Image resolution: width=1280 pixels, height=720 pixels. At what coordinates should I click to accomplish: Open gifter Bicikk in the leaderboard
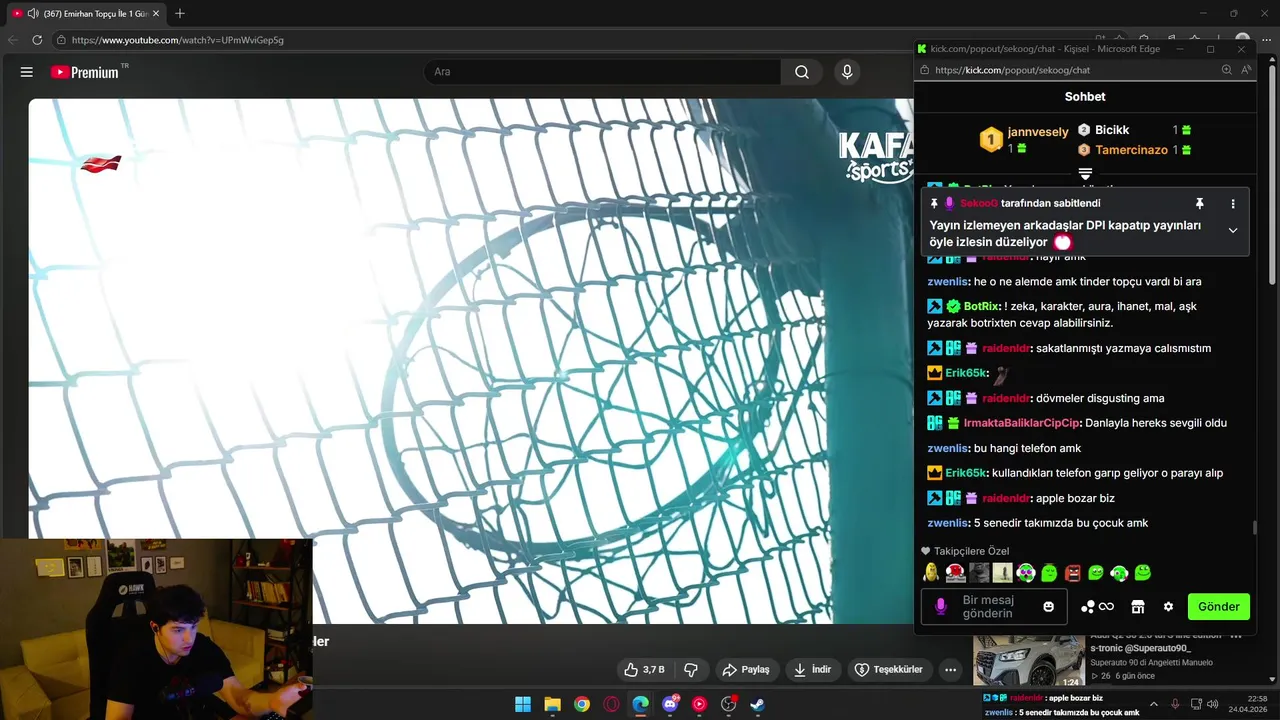click(1112, 130)
